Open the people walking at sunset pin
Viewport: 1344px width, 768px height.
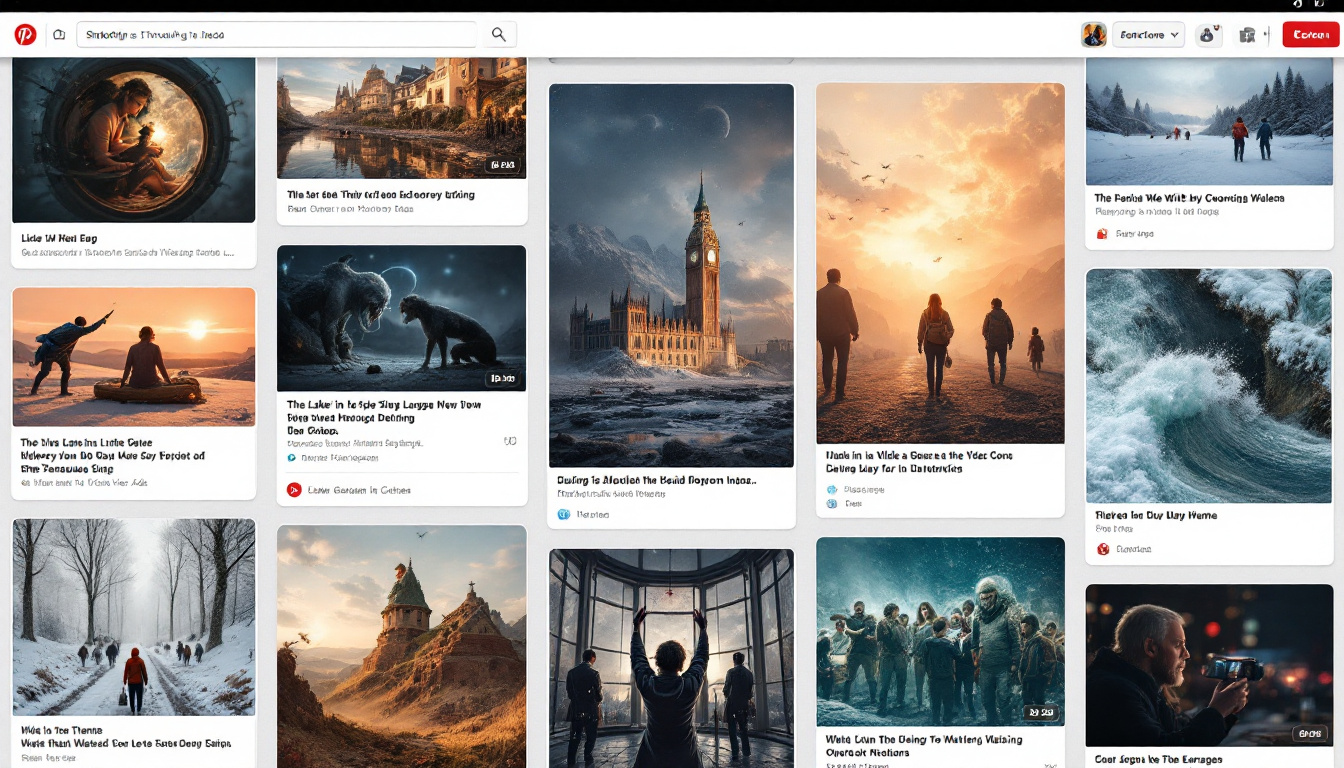(940, 263)
